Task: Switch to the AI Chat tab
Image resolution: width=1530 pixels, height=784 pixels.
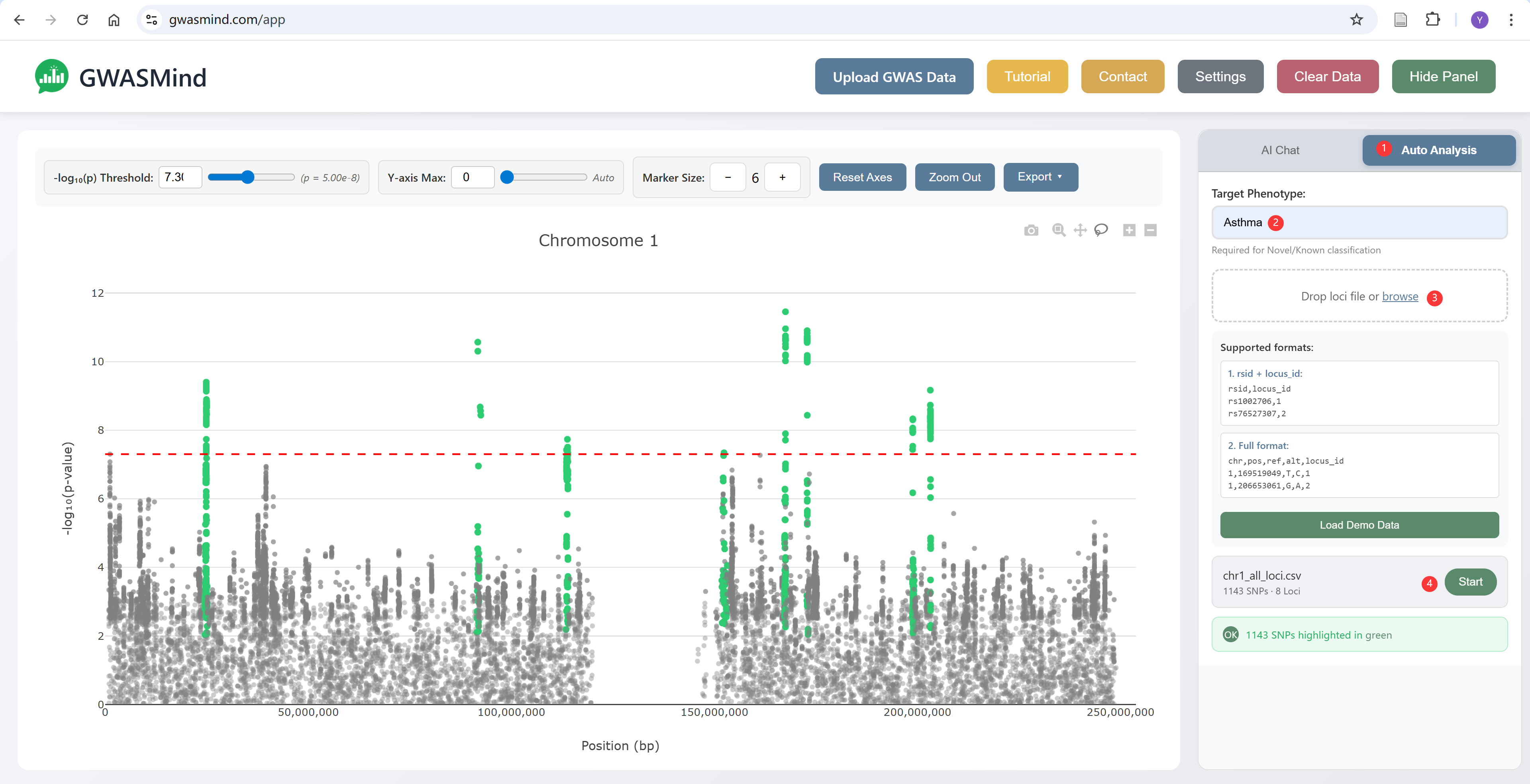Action: click(x=1280, y=150)
